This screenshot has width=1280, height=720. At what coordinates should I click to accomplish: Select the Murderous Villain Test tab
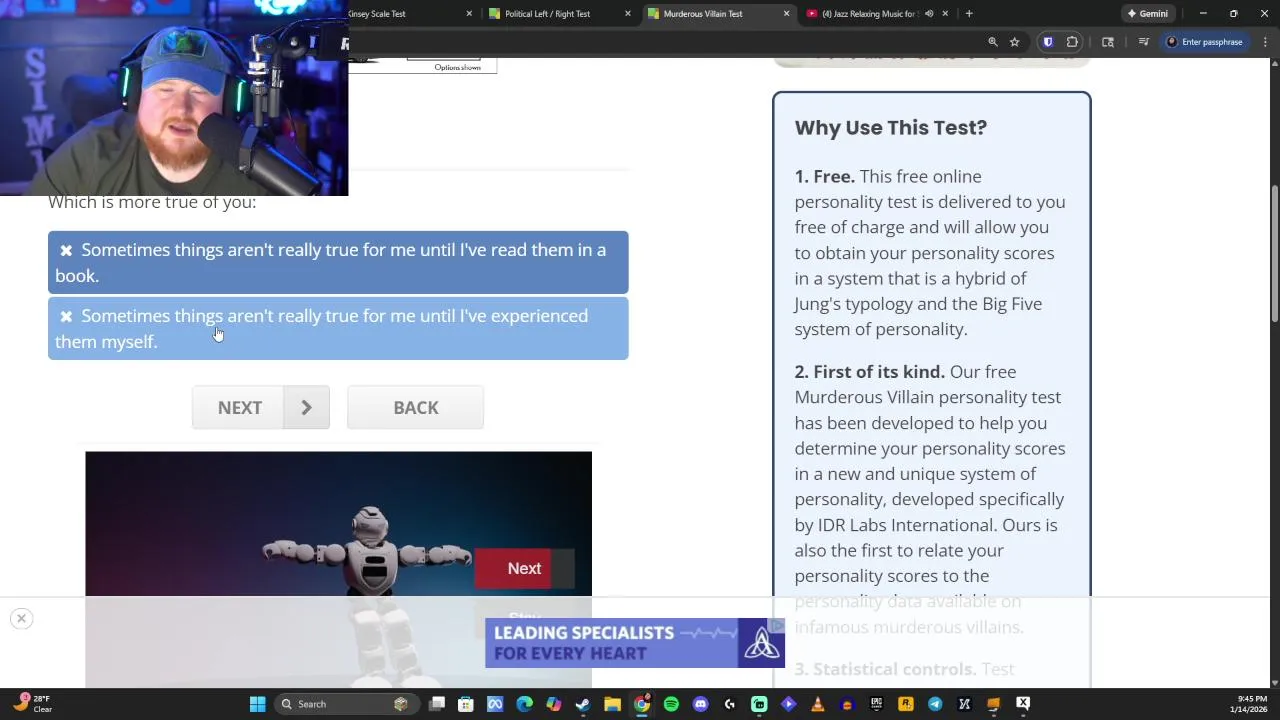717,14
